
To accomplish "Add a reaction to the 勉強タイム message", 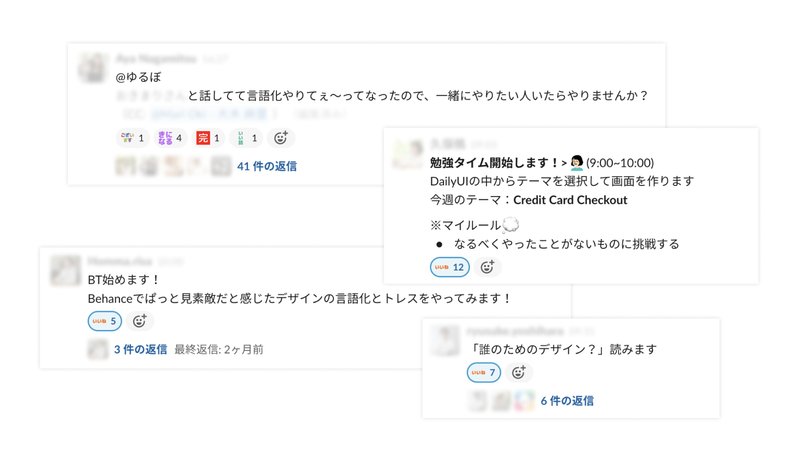I will point(487,267).
